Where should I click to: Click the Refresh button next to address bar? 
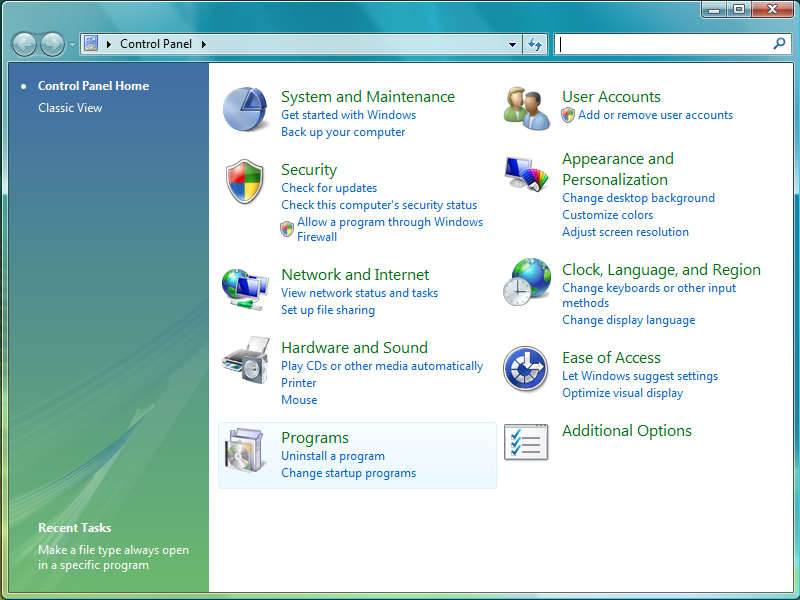[535, 44]
